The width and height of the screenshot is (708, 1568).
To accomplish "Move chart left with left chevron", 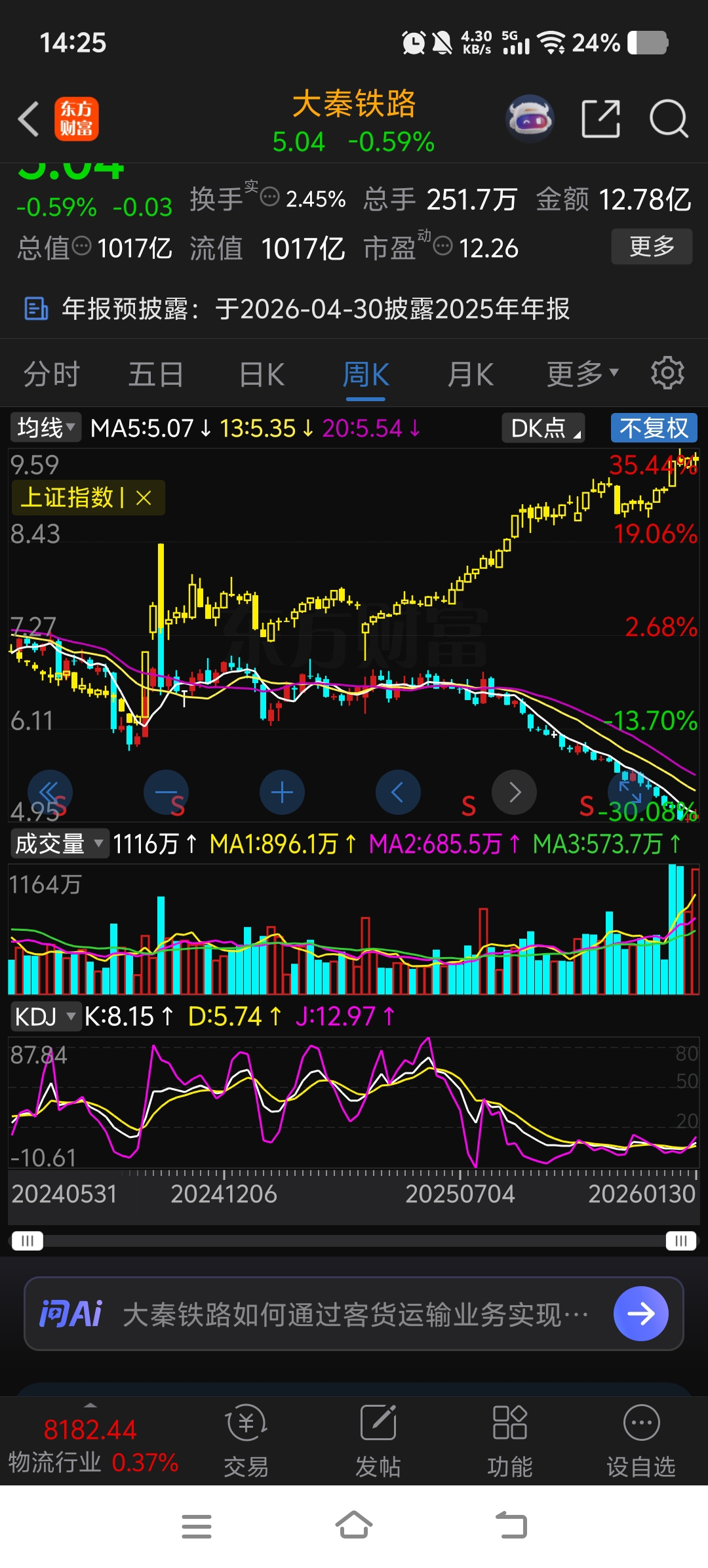I will (x=398, y=792).
